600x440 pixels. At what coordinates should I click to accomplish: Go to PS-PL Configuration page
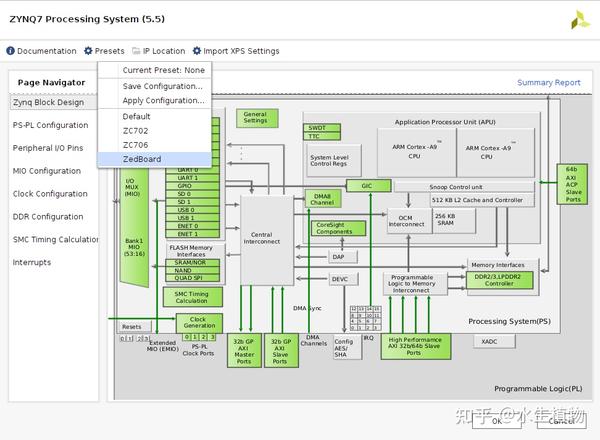pos(51,125)
